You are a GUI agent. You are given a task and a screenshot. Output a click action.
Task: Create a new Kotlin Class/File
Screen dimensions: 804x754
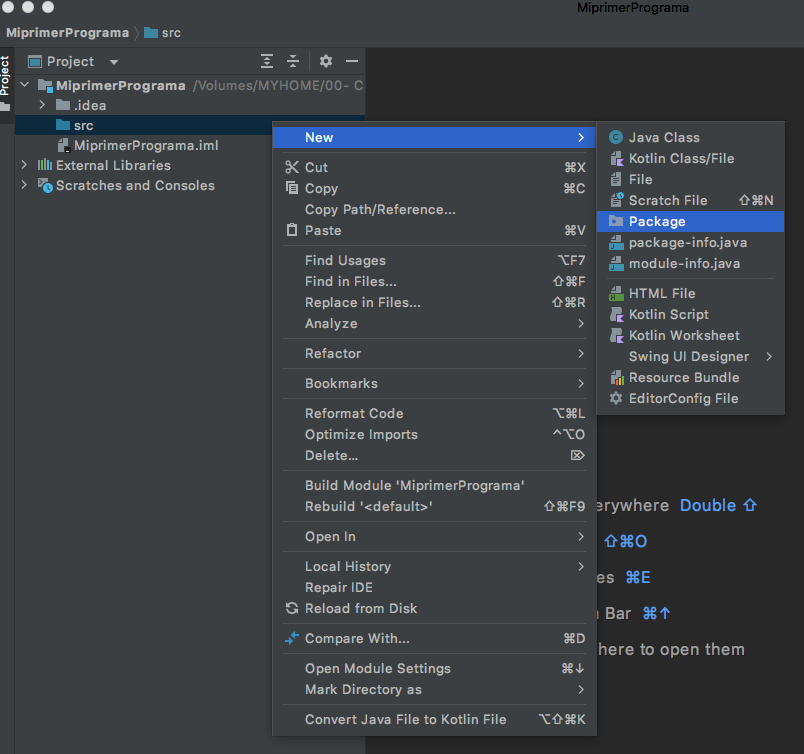click(x=691, y=158)
